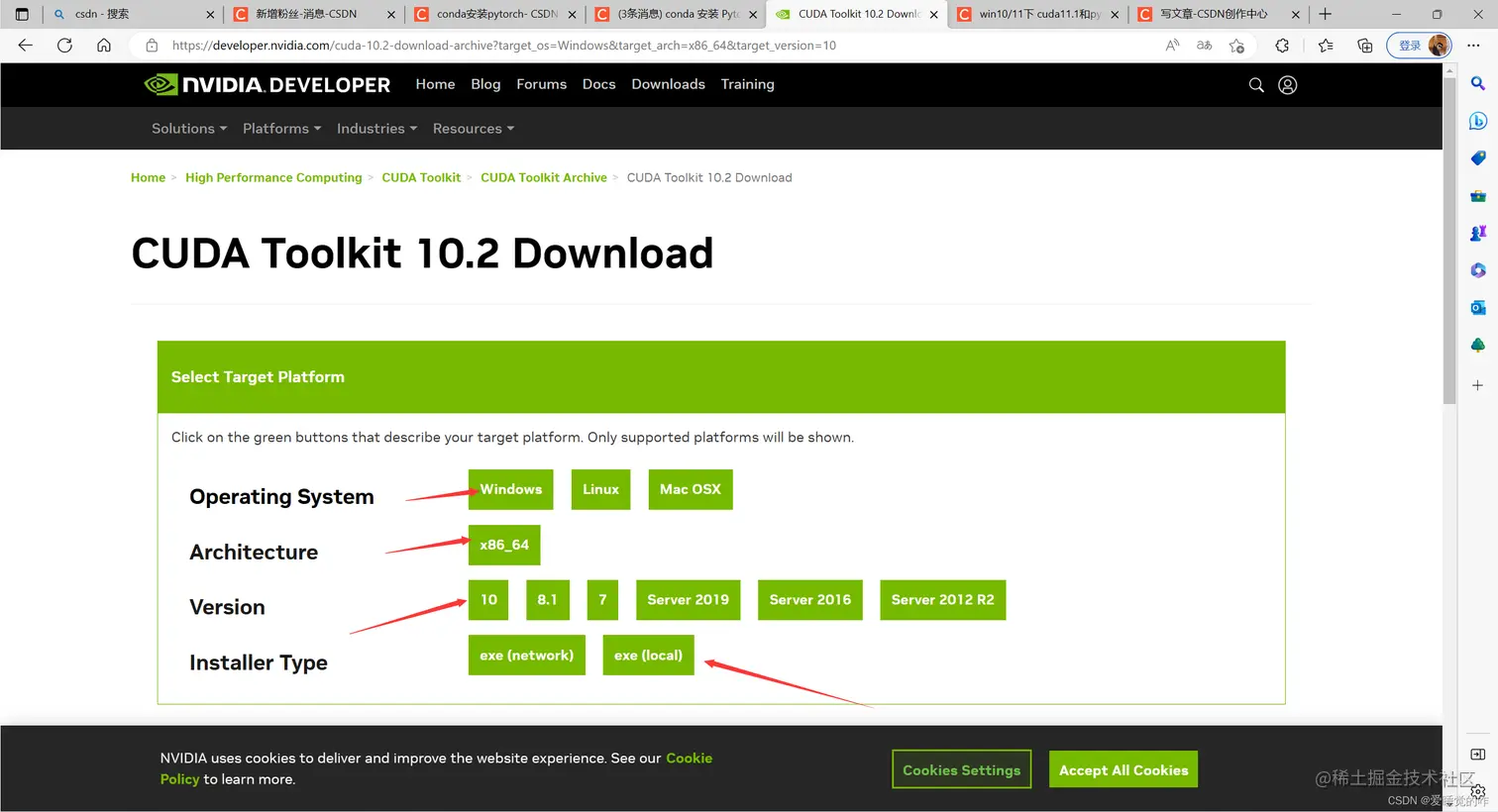This screenshot has width=1498, height=812.
Task: Select x86_64 architecture
Action: point(504,545)
